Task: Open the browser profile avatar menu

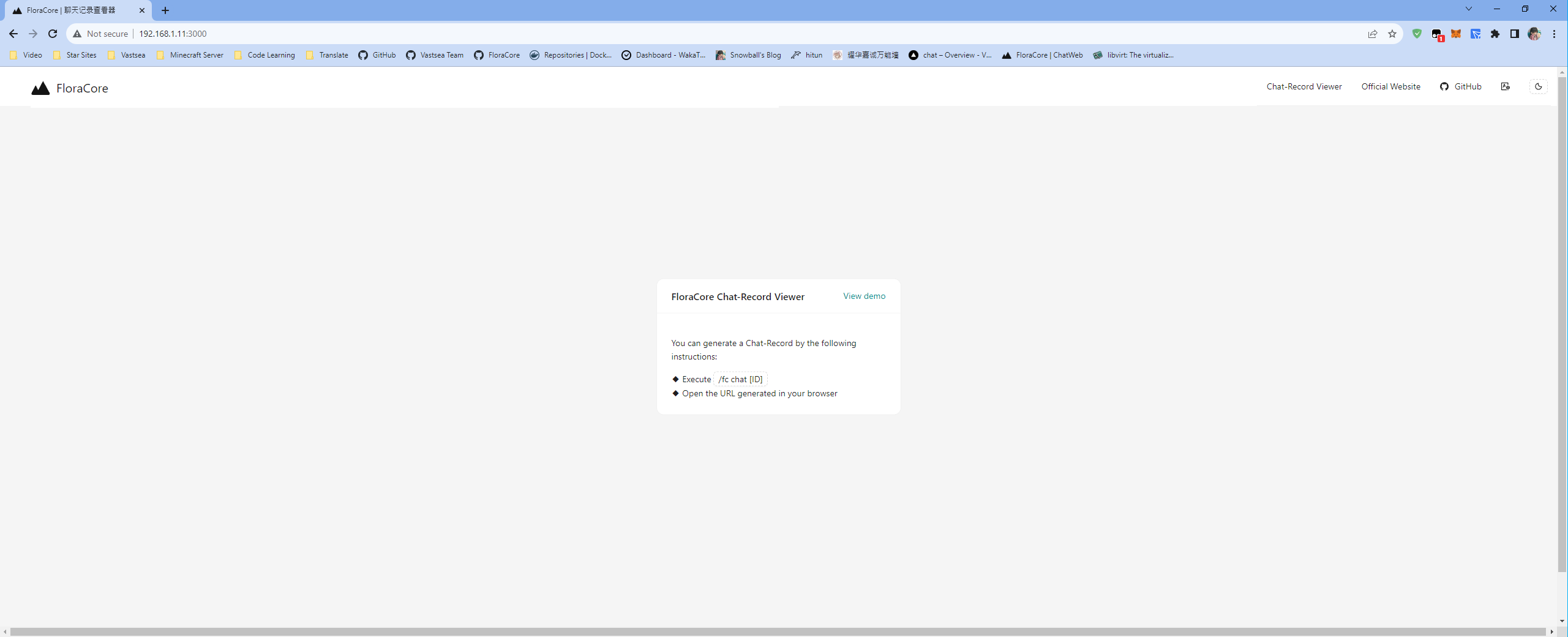Action: (1534, 34)
